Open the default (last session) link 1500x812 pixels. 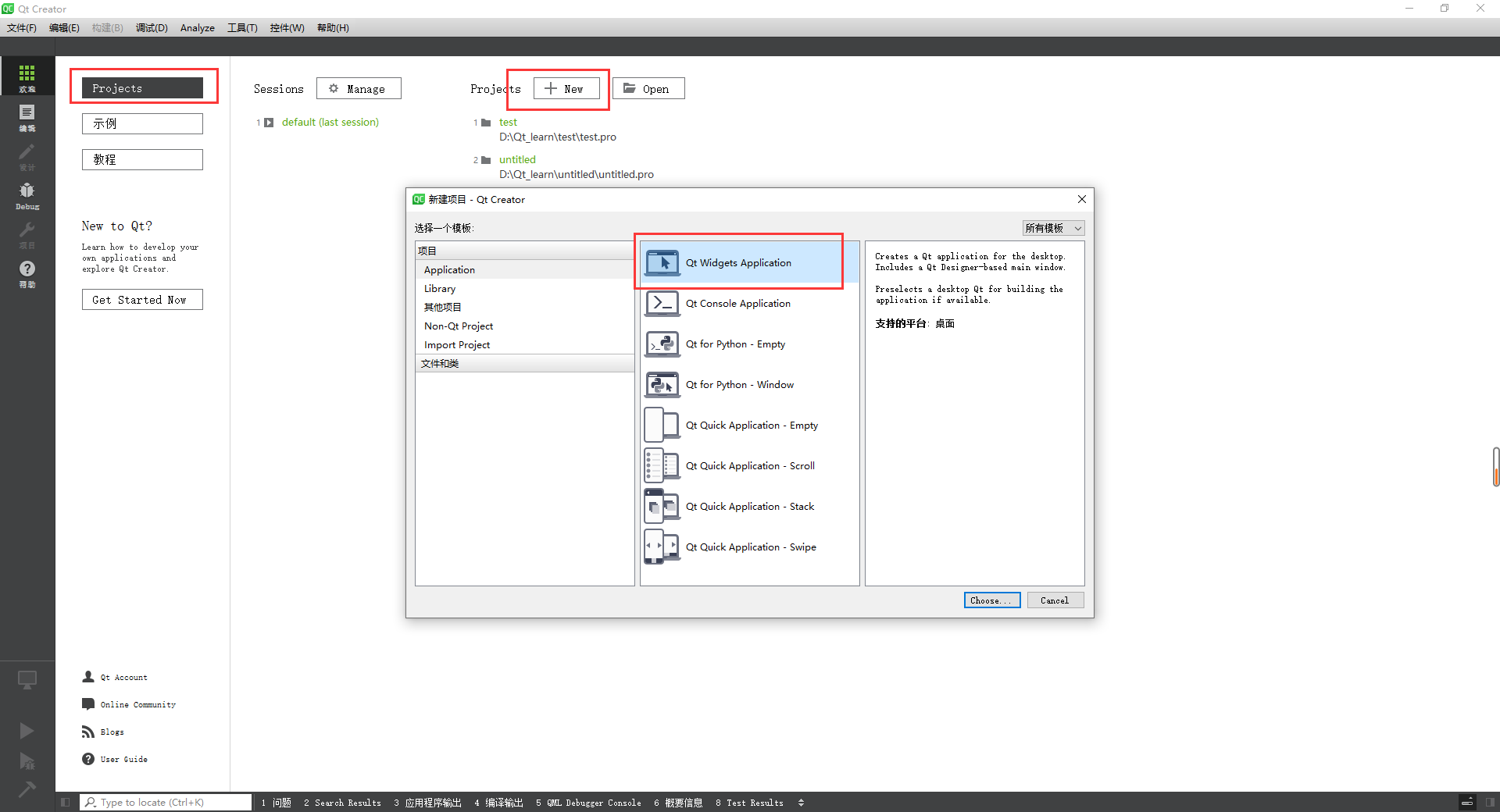click(330, 122)
